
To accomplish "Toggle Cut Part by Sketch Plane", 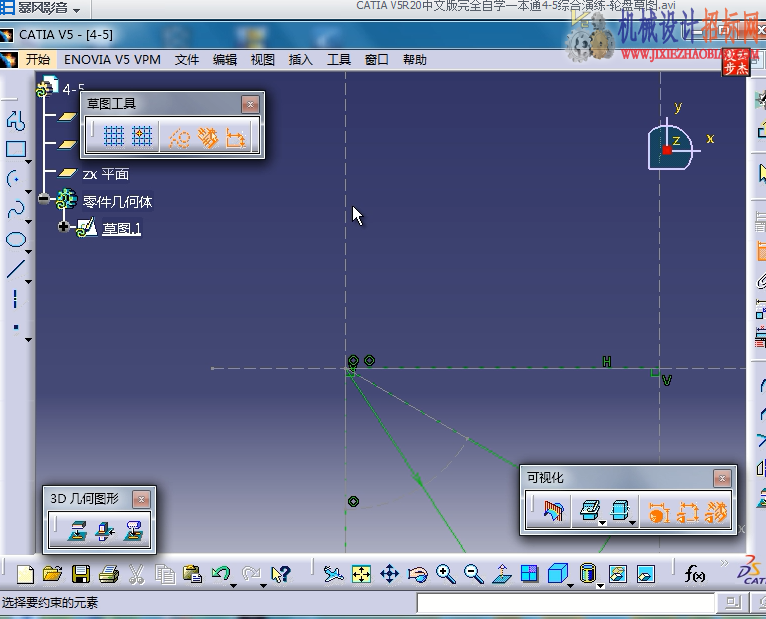I will [554, 512].
